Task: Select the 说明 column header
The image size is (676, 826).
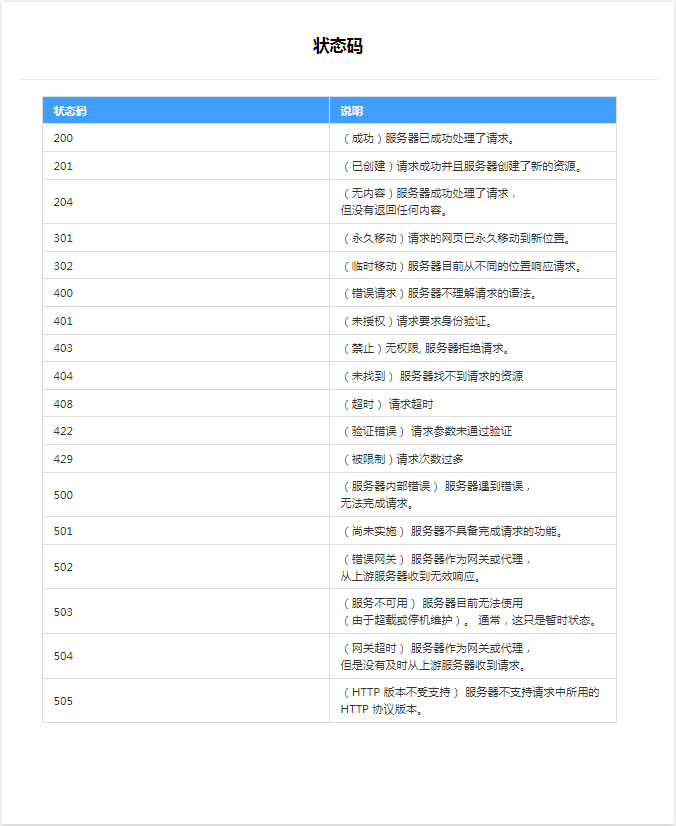Action: pyautogui.click(x=473, y=111)
